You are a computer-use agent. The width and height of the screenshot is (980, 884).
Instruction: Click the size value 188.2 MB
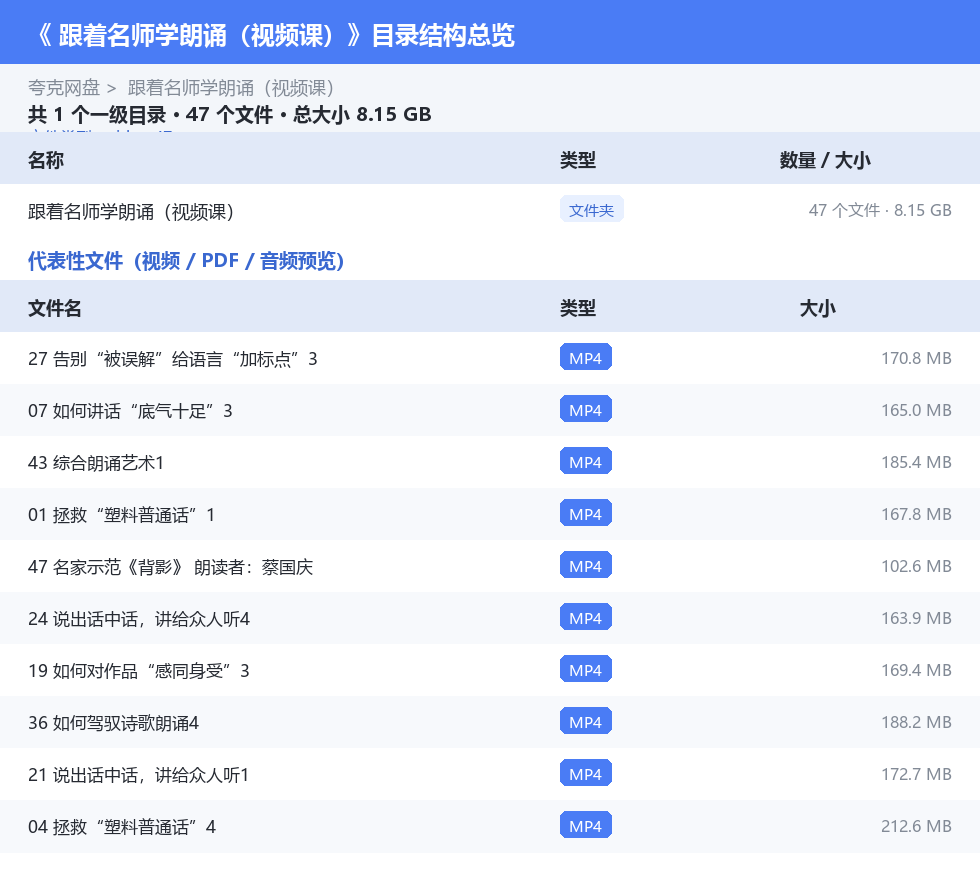[x=916, y=721]
